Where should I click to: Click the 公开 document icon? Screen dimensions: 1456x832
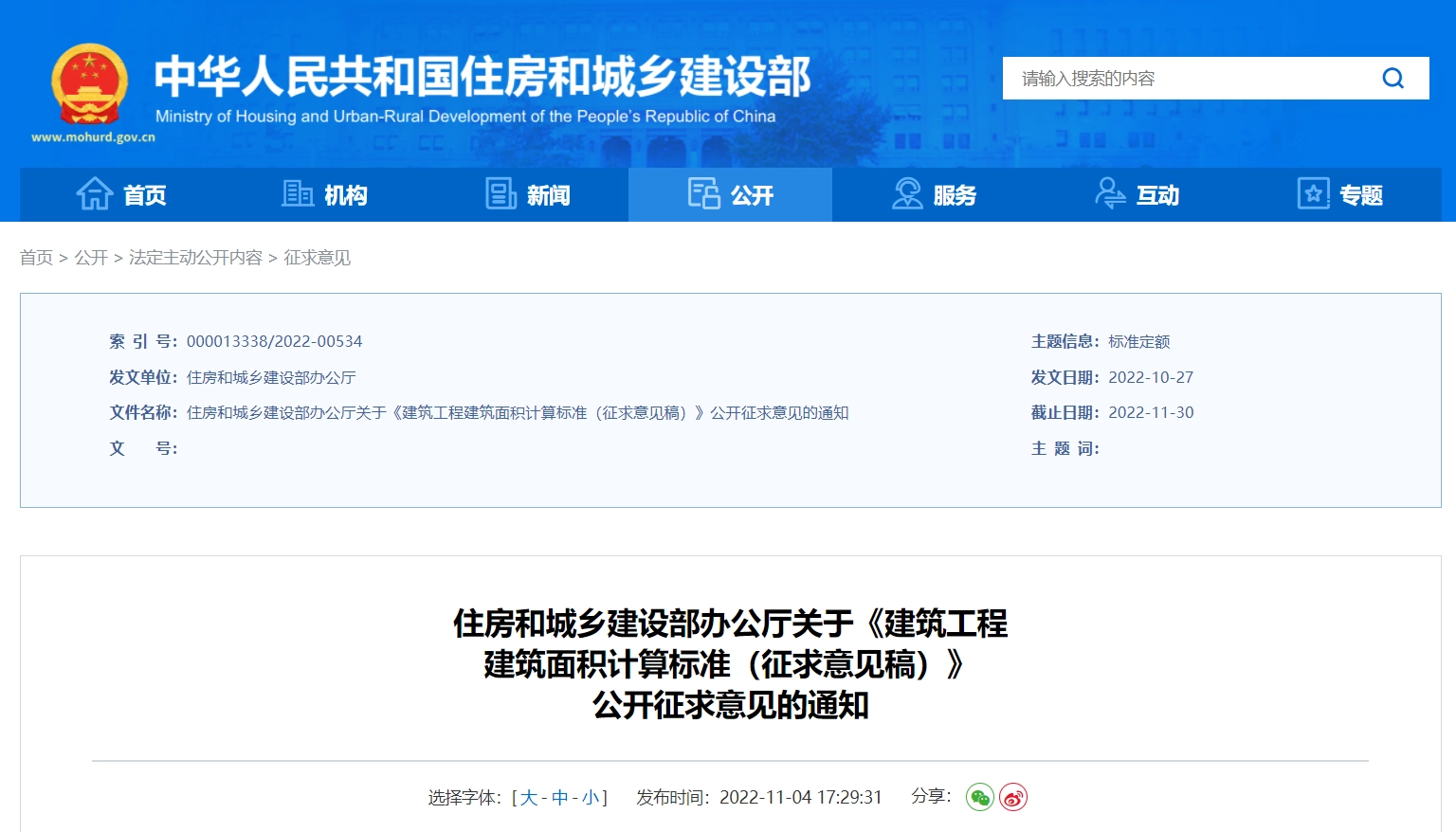(x=703, y=194)
